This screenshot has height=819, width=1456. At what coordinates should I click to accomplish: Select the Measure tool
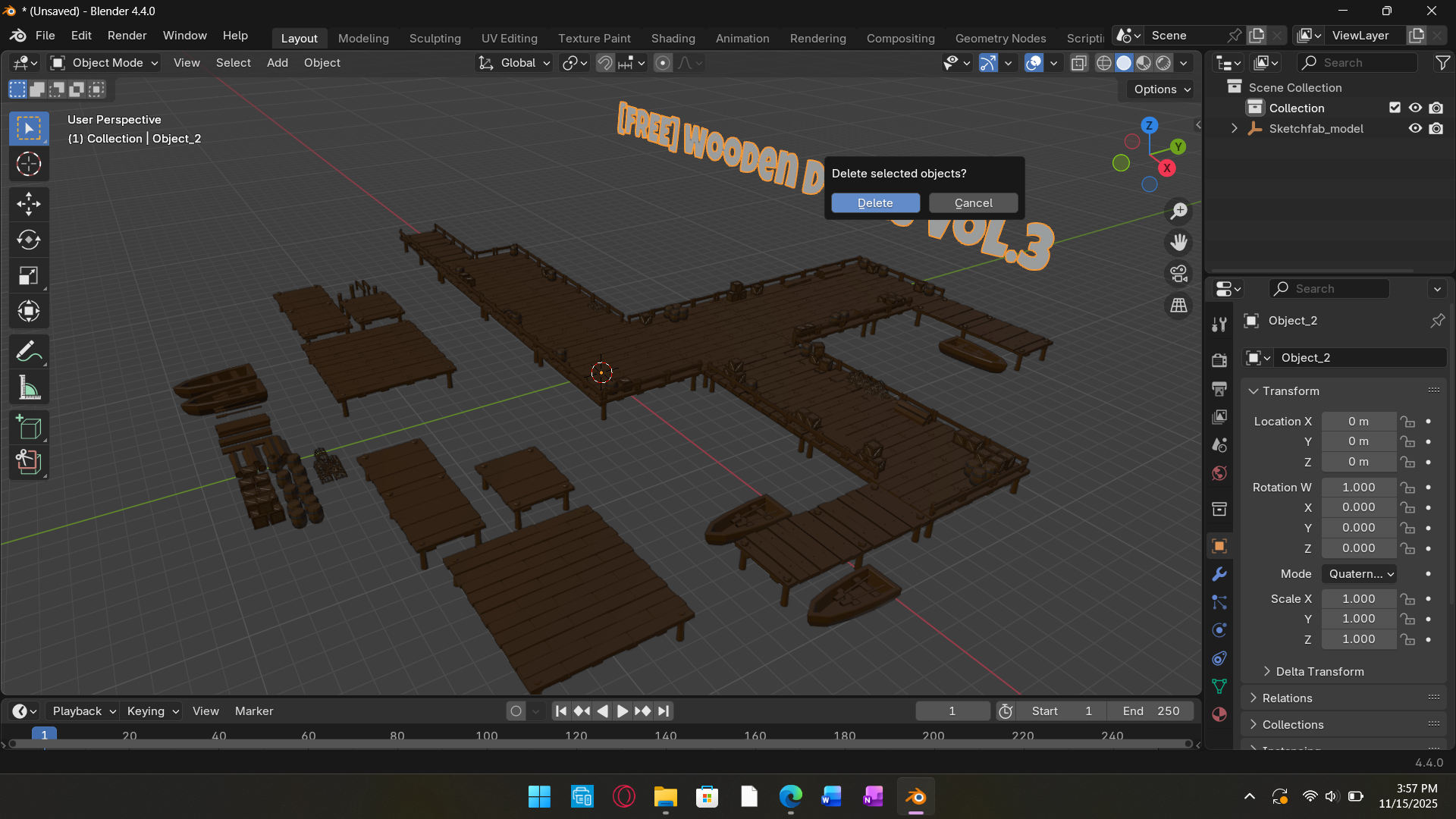point(29,388)
